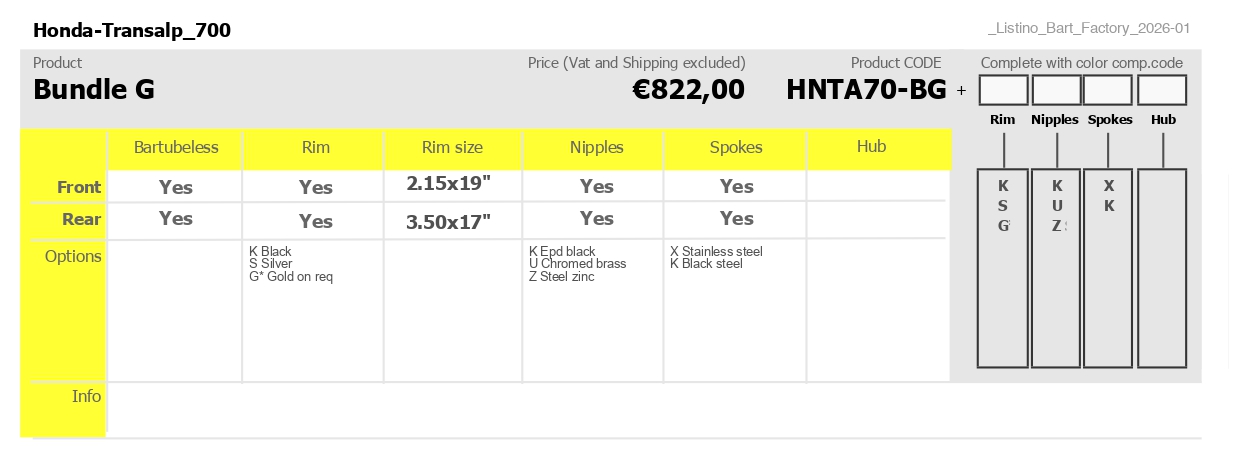The image size is (1240, 473).
Task: Click the Hub color code input box
Action: [x=1162, y=90]
